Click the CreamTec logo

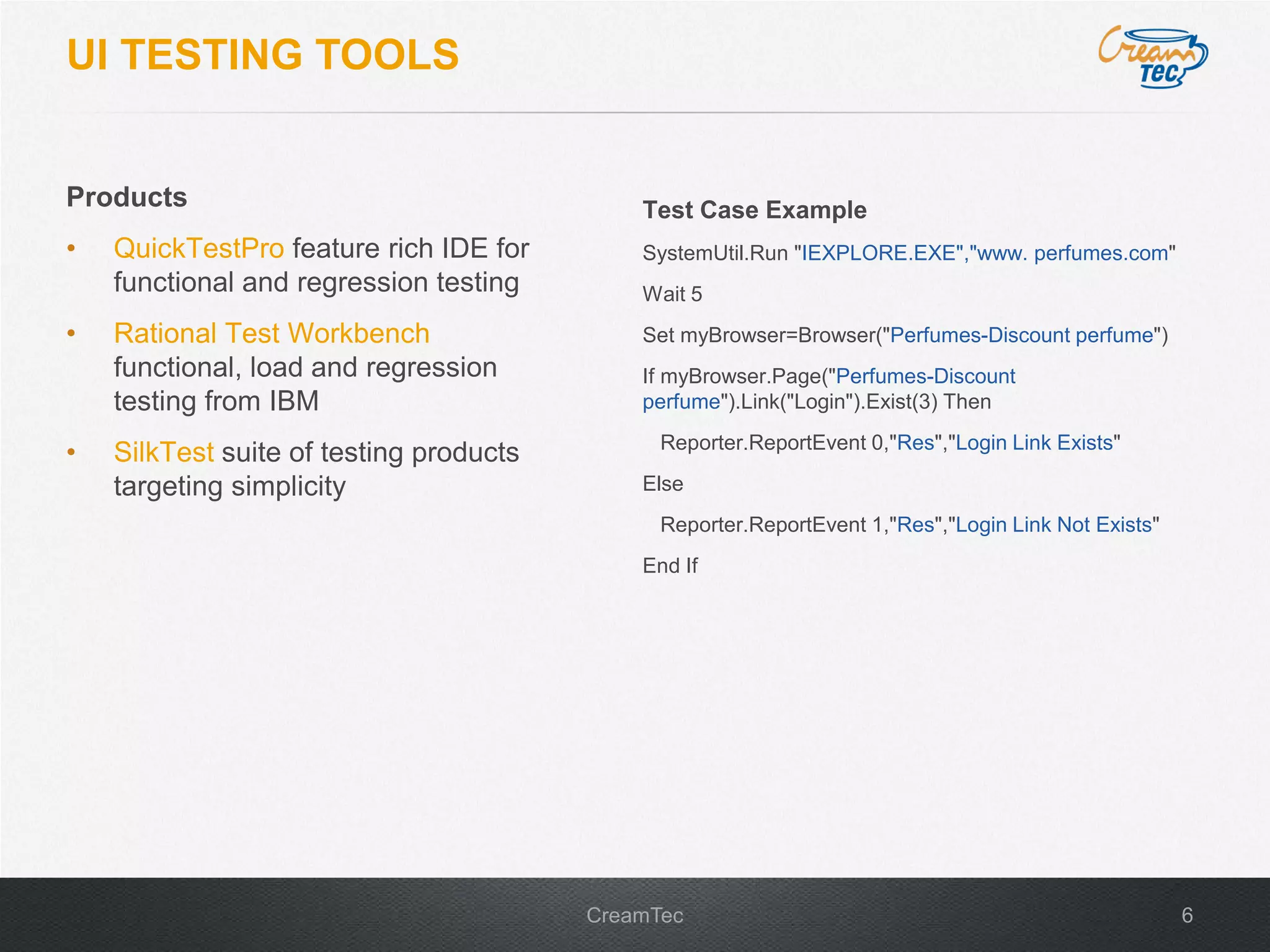pyautogui.click(x=1152, y=57)
